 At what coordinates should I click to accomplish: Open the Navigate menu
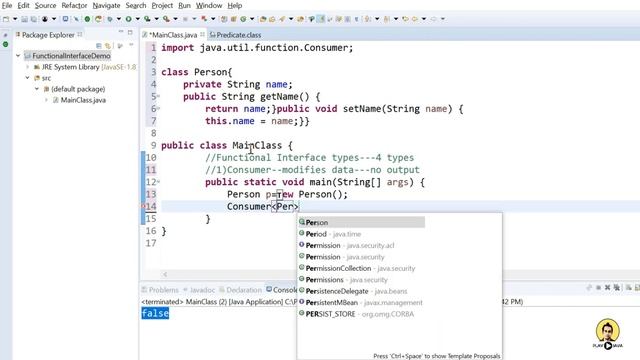coord(106,6)
